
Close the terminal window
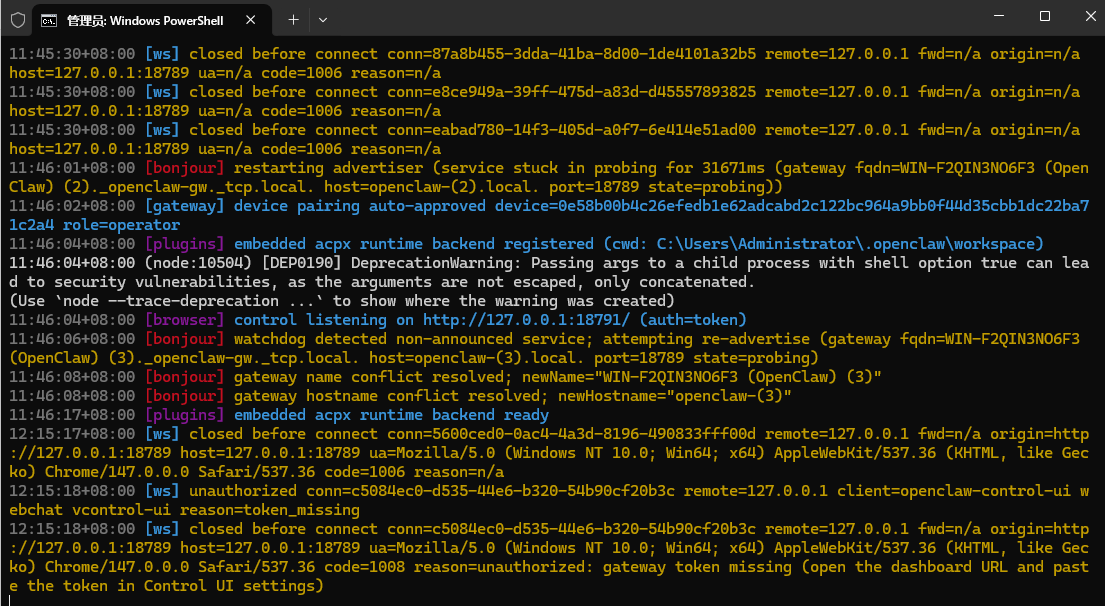click(1090, 16)
